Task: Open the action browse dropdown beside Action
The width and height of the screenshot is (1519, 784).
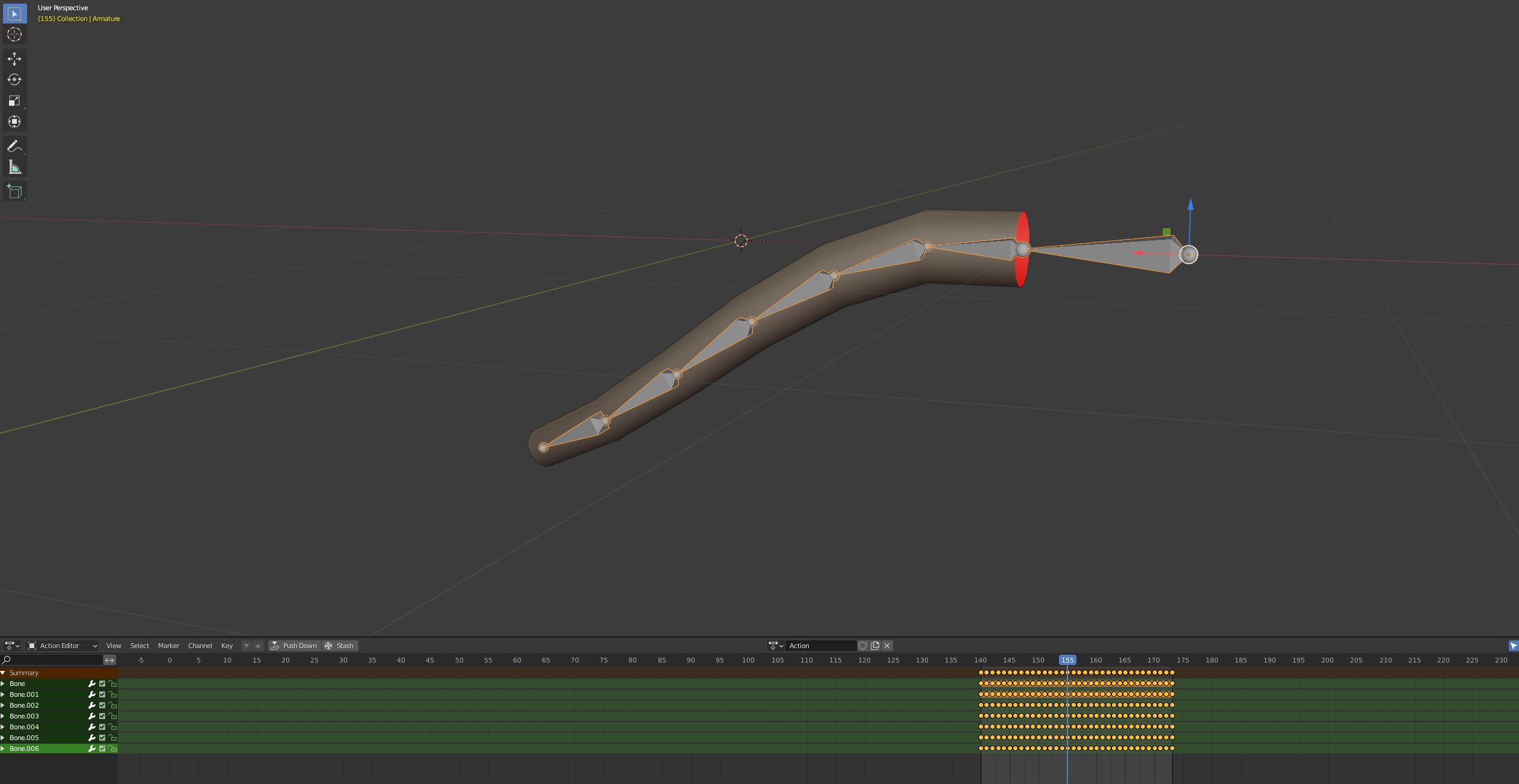Action: [x=776, y=646]
